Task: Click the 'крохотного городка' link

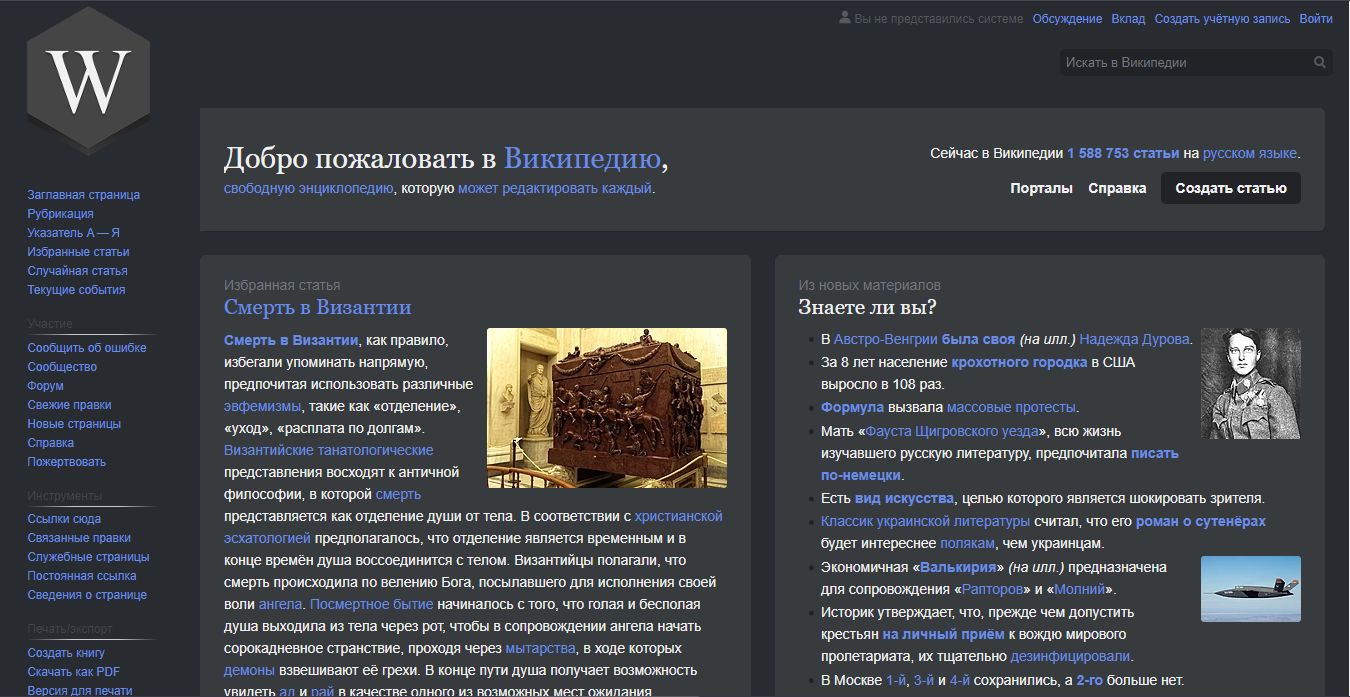Action: coord(1019,362)
